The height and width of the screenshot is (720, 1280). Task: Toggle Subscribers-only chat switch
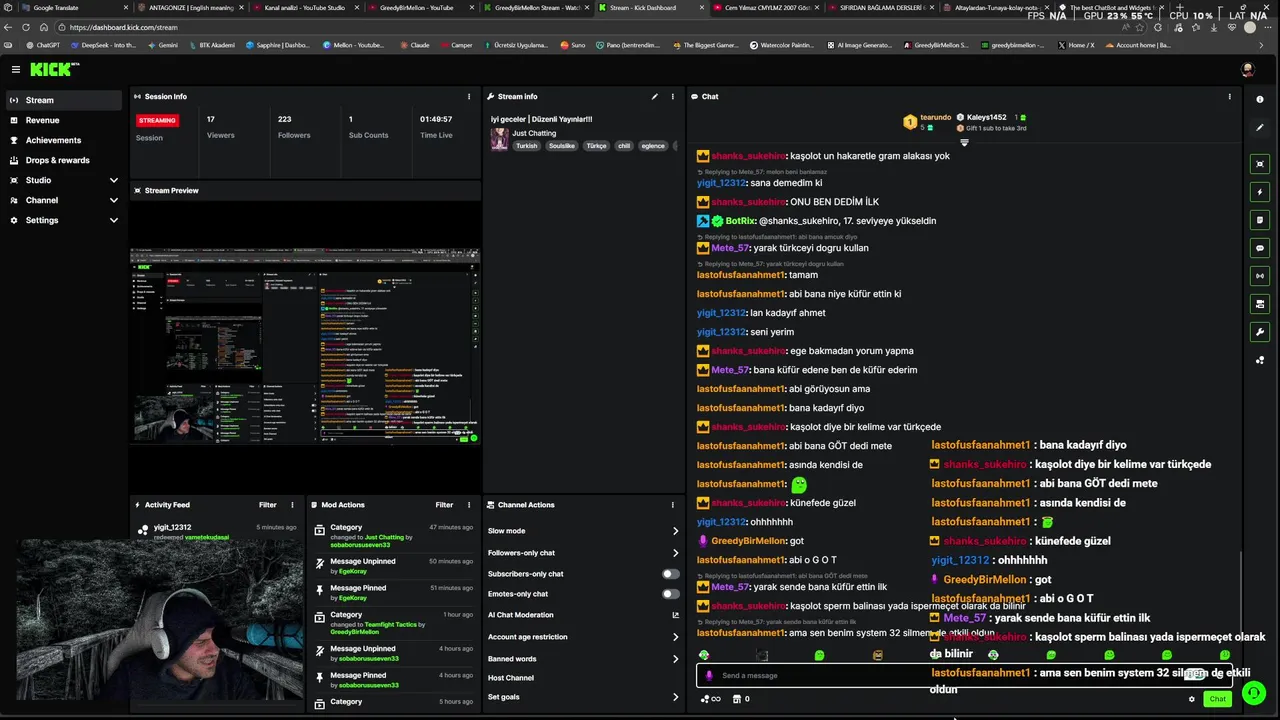coord(671,574)
